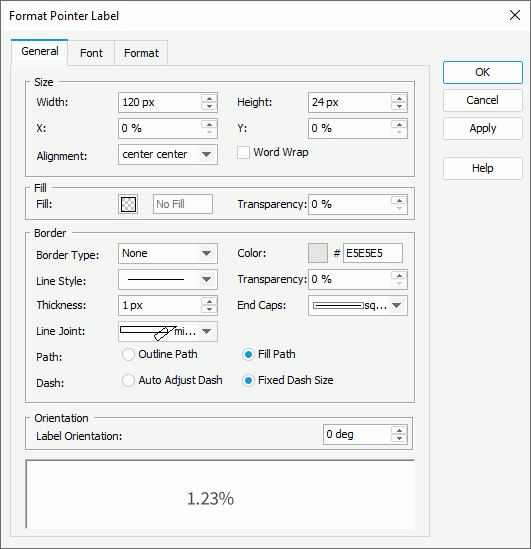Decrease Height with the down spinner arrow
531x549 pixels.
(x=399, y=106)
